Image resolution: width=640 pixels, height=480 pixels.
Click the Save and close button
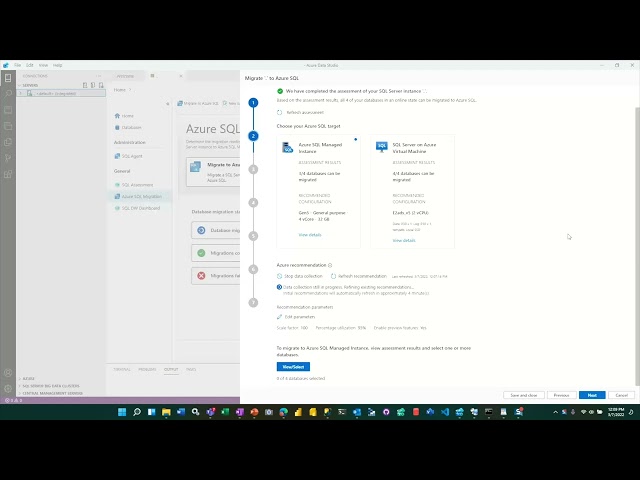[524, 395]
